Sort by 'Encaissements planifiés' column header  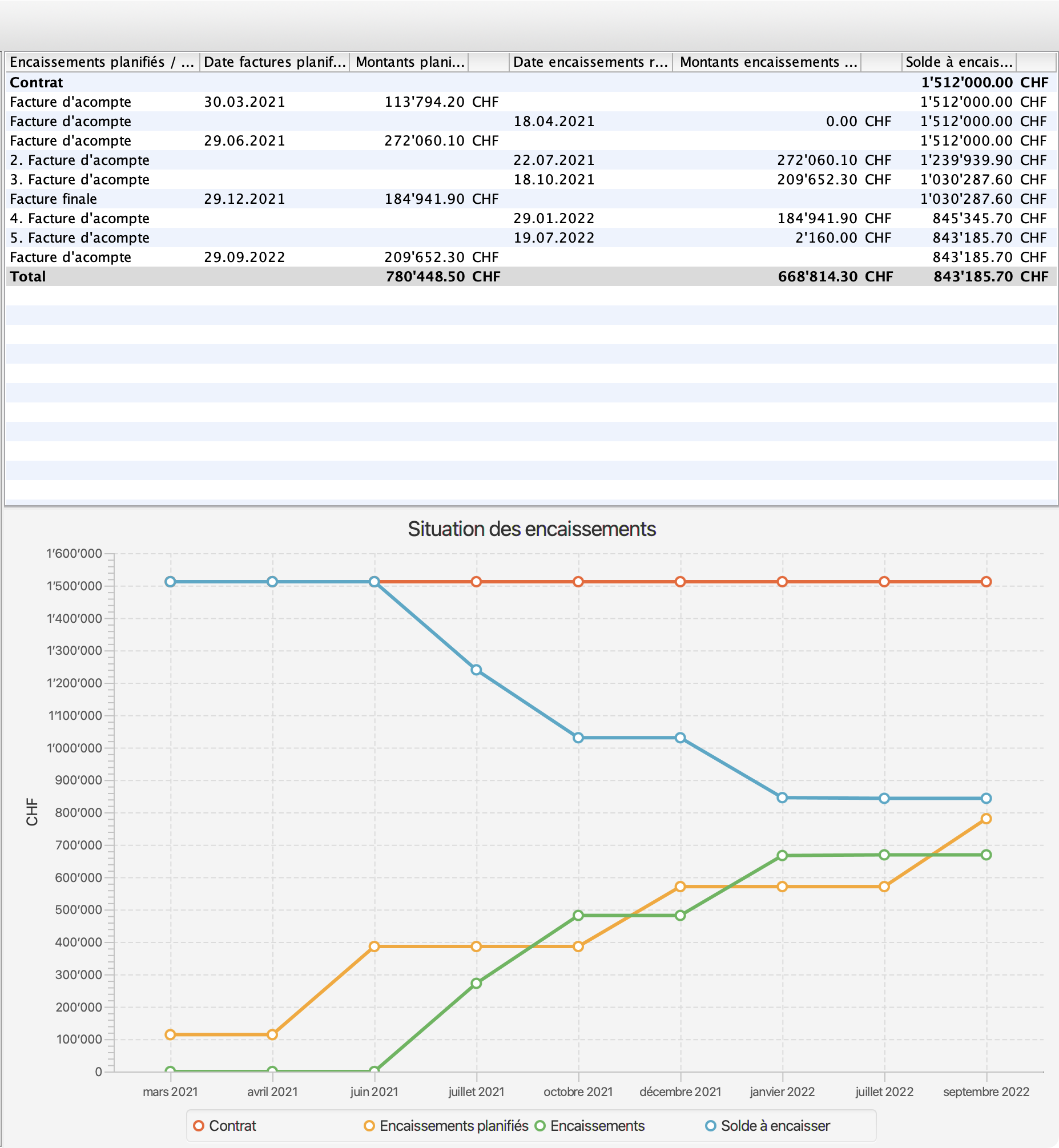pyautogui.click(x=103, y=62)
